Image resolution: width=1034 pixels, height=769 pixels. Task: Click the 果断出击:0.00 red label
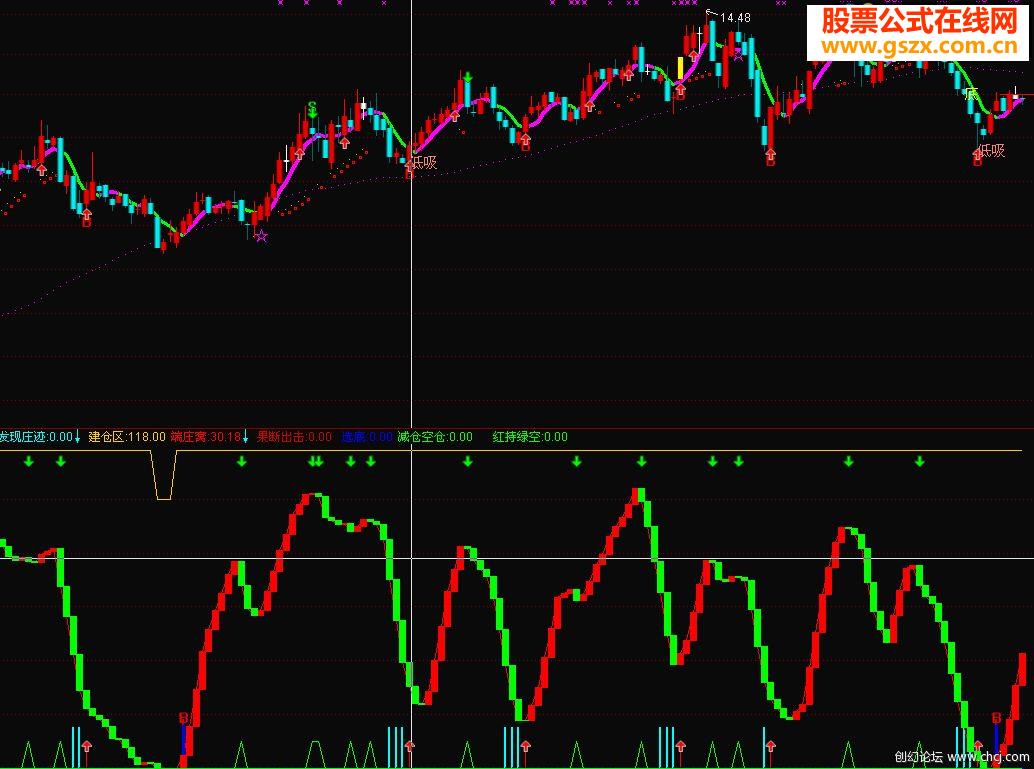coord(294,437)
